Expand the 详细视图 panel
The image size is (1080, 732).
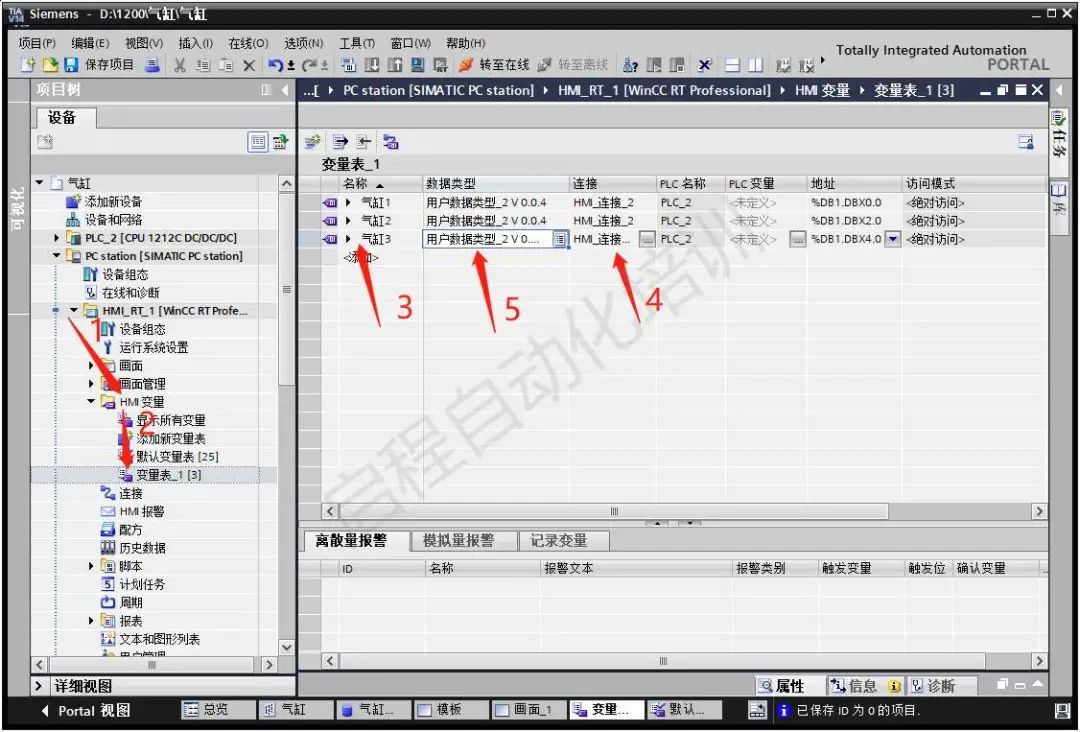coord(40,686)
